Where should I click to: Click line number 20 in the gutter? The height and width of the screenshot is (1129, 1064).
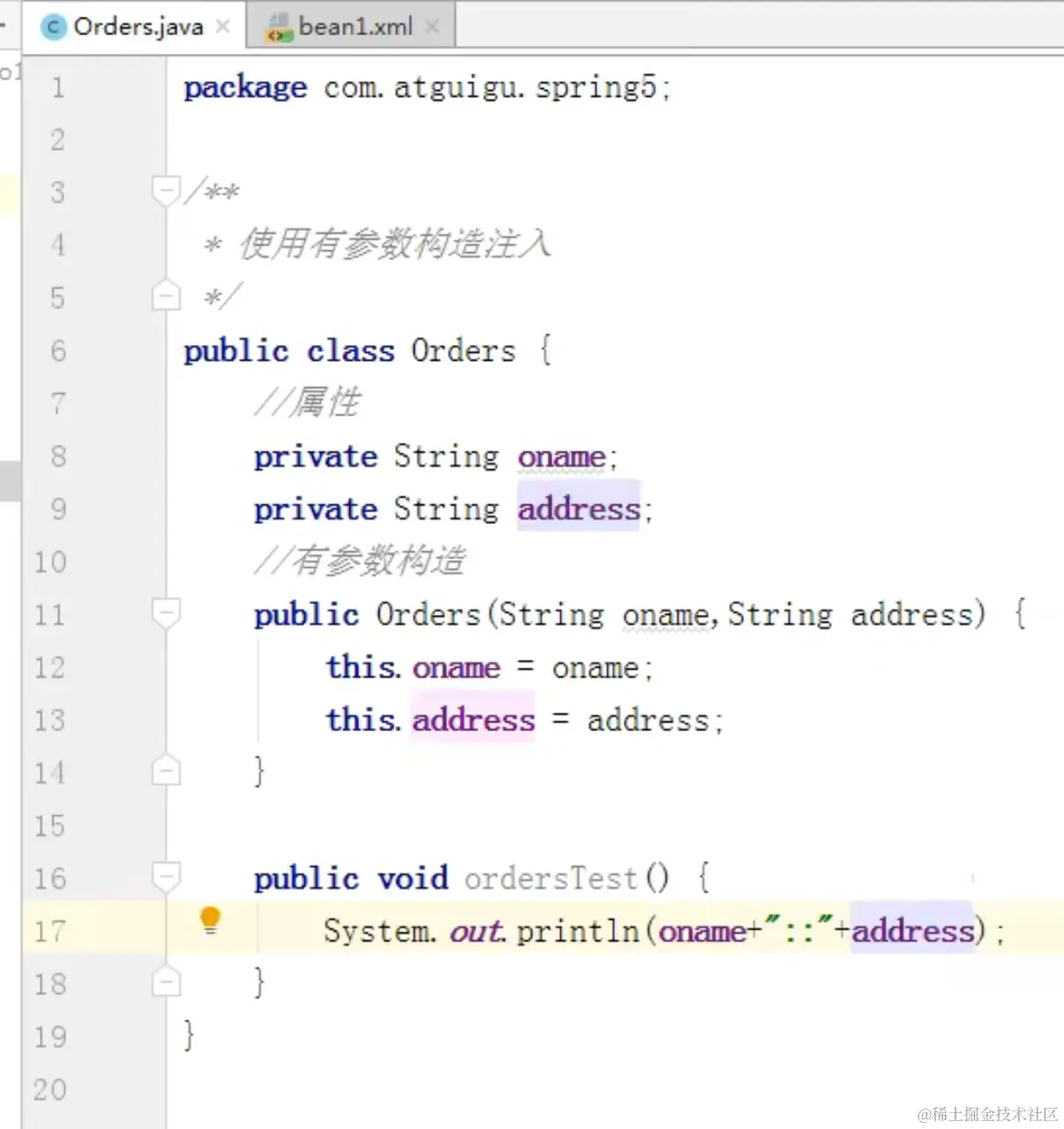(50, 1089)
